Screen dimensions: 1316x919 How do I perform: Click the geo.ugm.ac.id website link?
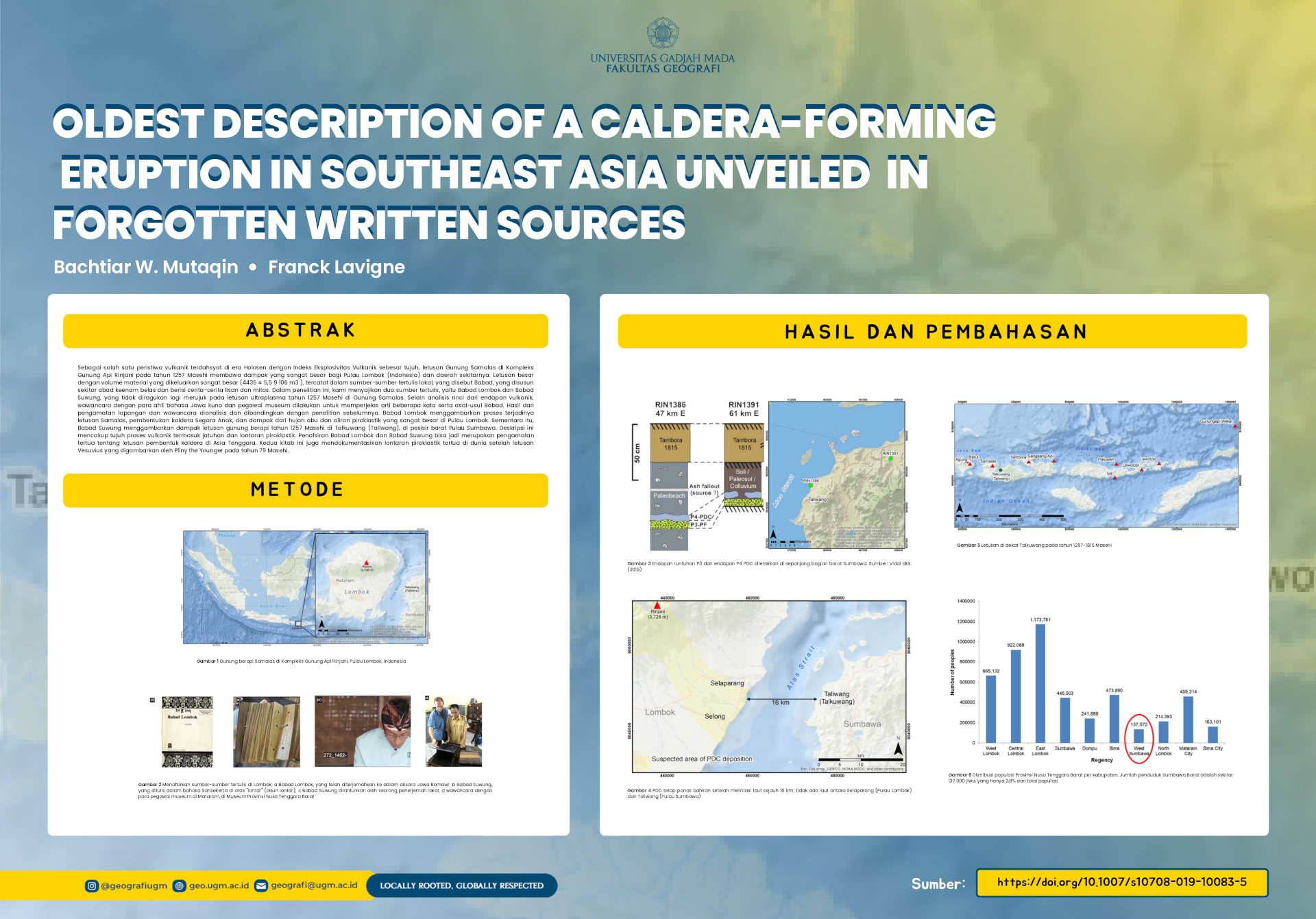pyautogui.click(x=219, y=885)
